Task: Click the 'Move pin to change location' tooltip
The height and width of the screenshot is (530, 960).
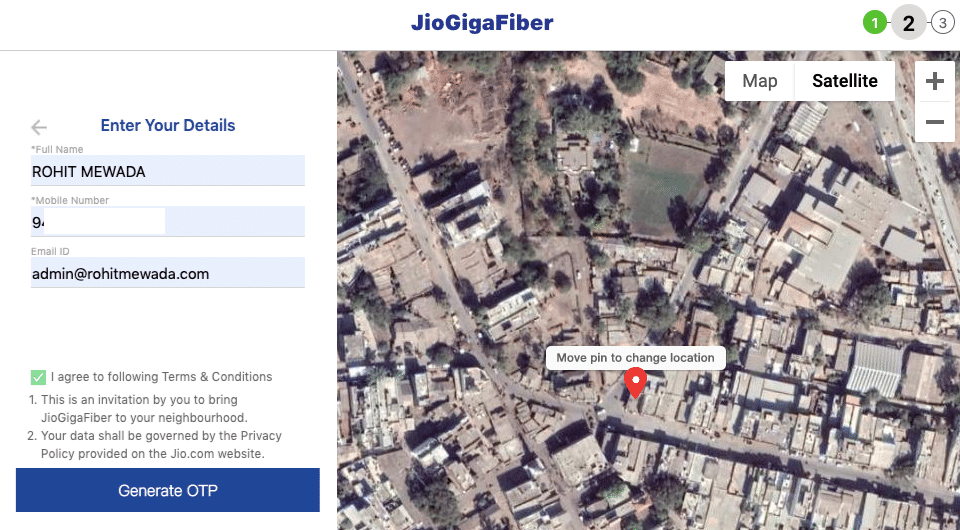Action: point(636,358)
